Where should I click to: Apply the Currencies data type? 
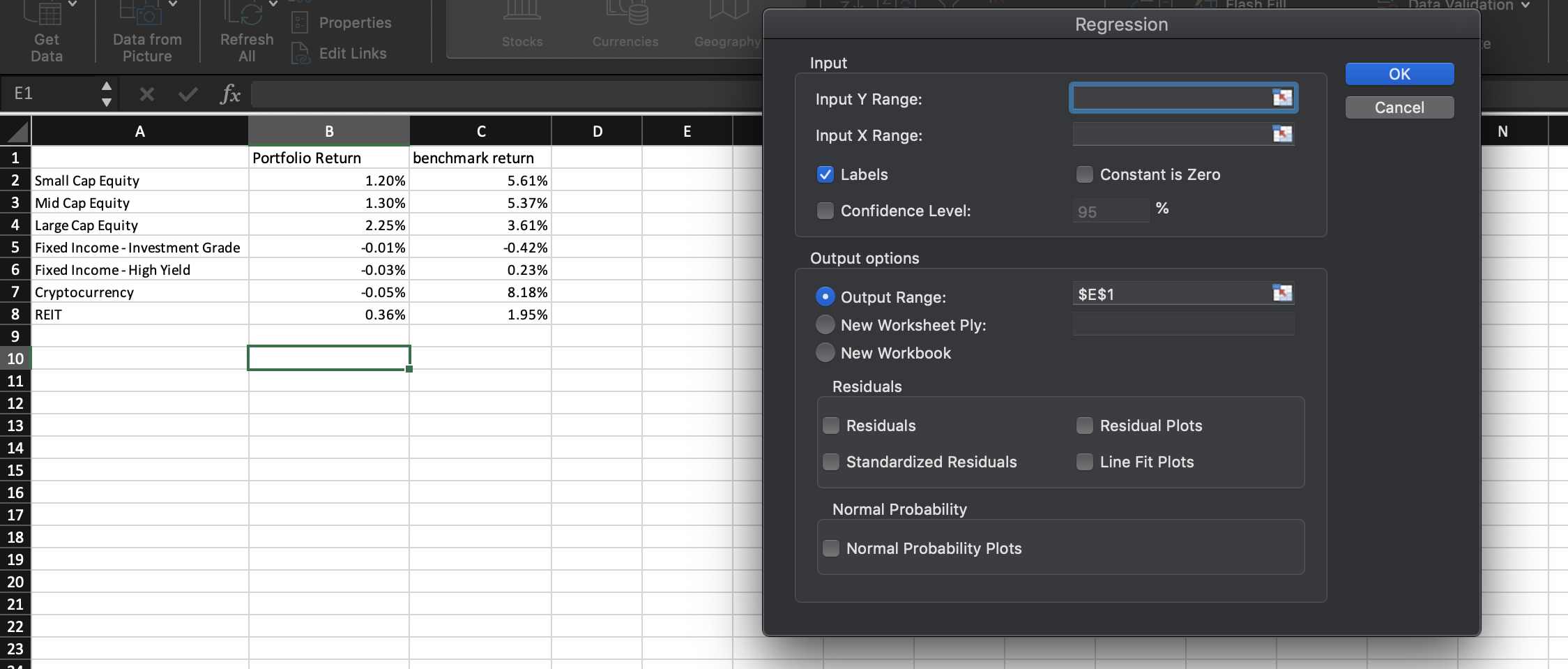pos(624,24)
